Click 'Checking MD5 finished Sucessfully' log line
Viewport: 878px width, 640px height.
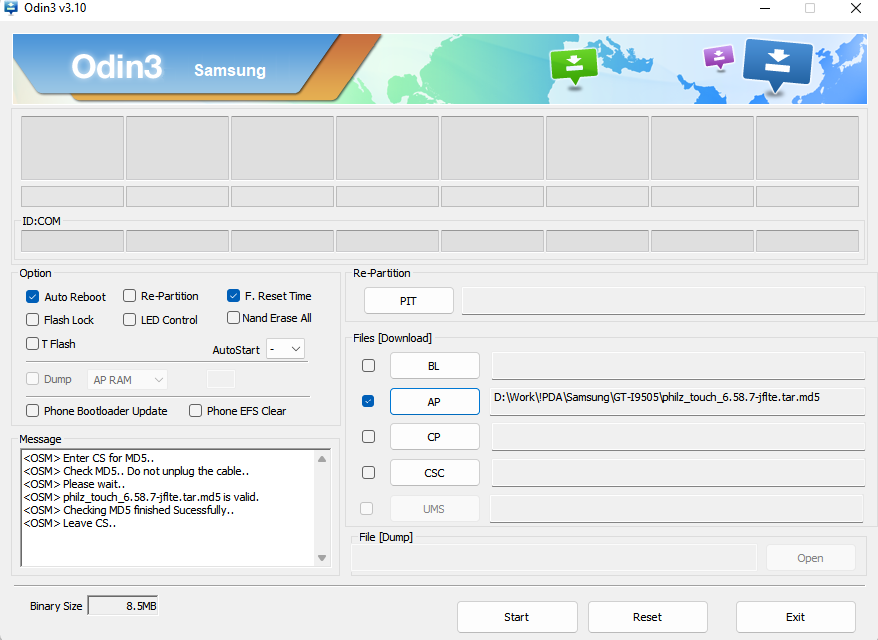[x=129, y=510]
